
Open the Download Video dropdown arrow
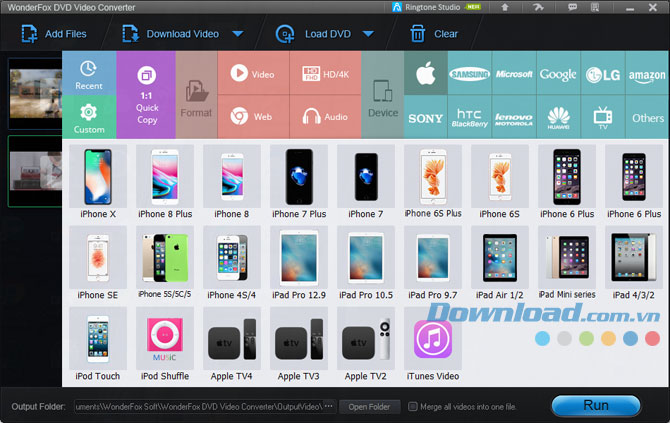(238, 34)
